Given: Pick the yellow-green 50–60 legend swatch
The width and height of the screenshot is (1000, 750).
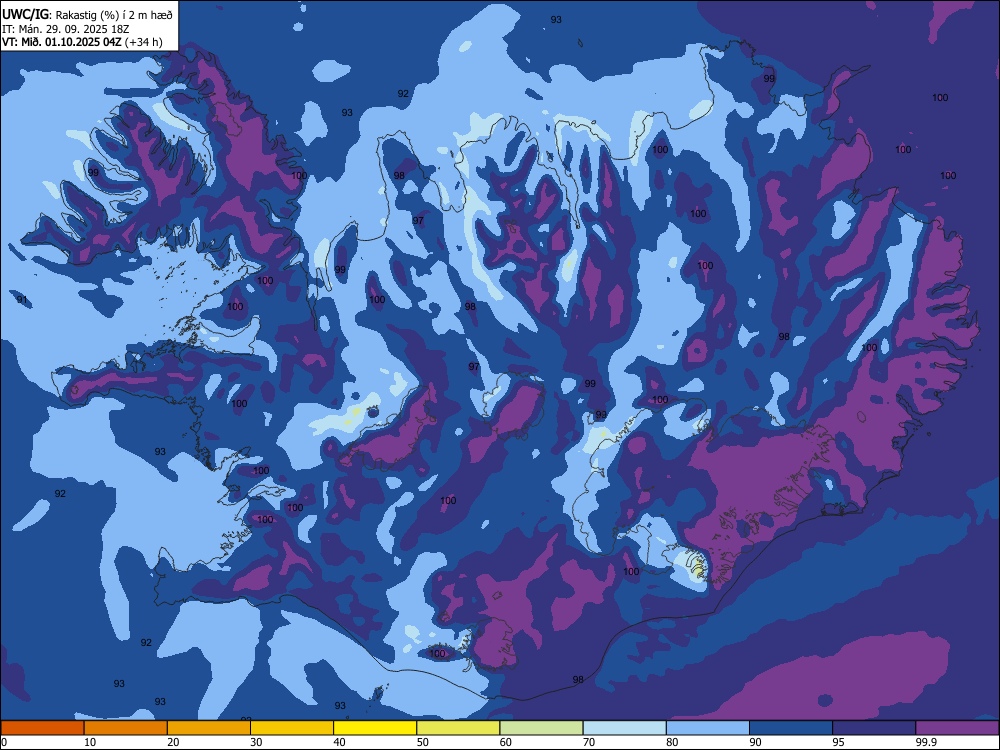Looking at the screenshot, I should 459,728.
